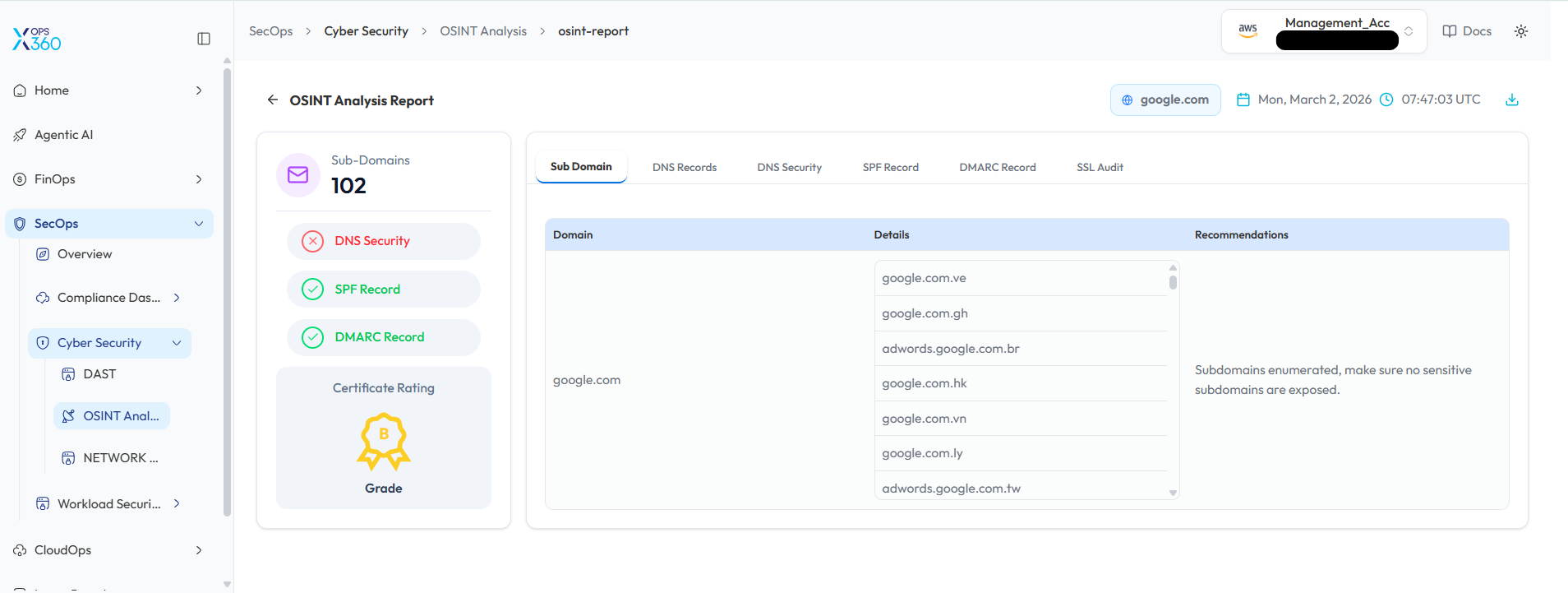
Task: Open Docs book icon link
Action: tap(1467, 31)
